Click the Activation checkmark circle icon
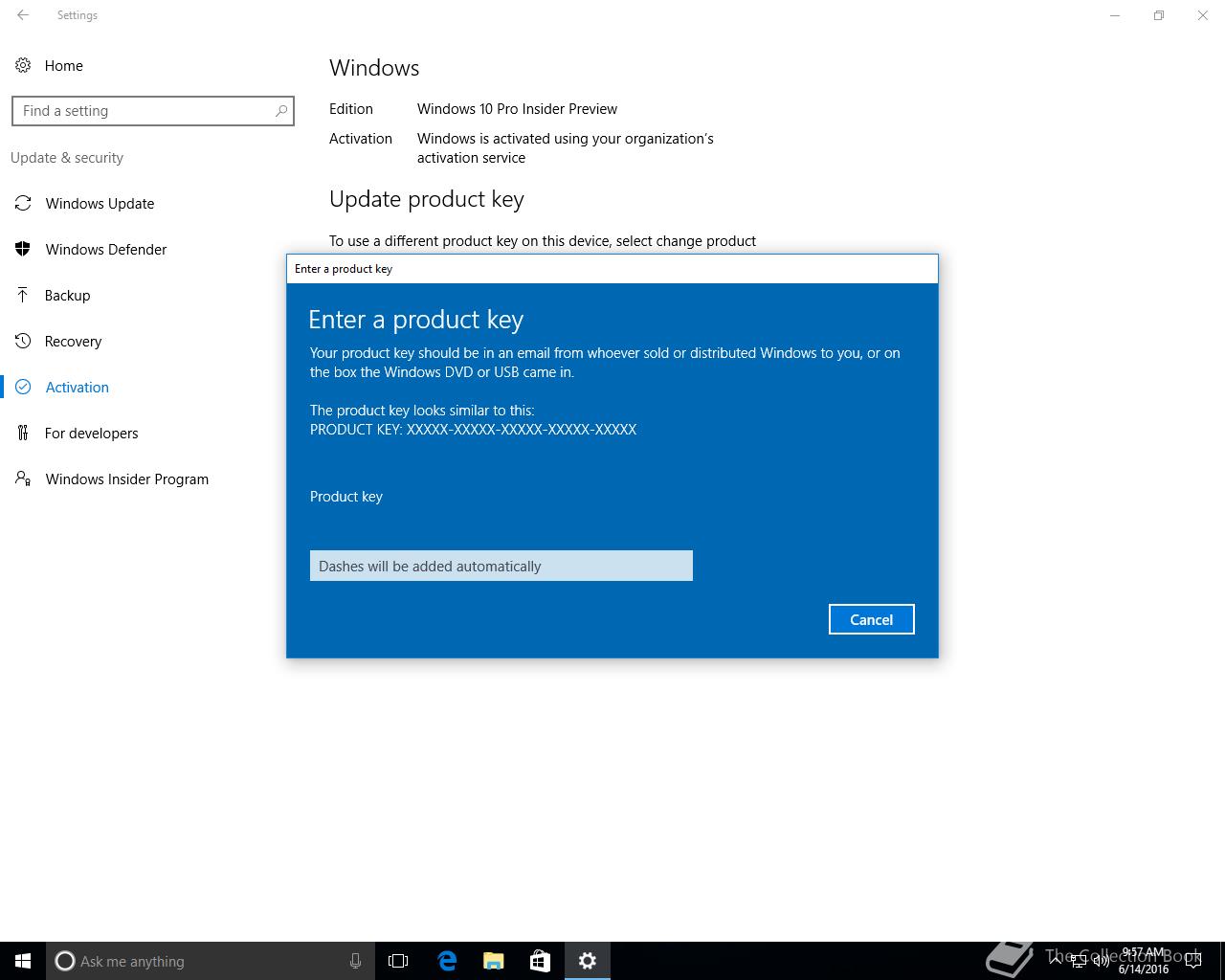 click(x=23, y=387)
